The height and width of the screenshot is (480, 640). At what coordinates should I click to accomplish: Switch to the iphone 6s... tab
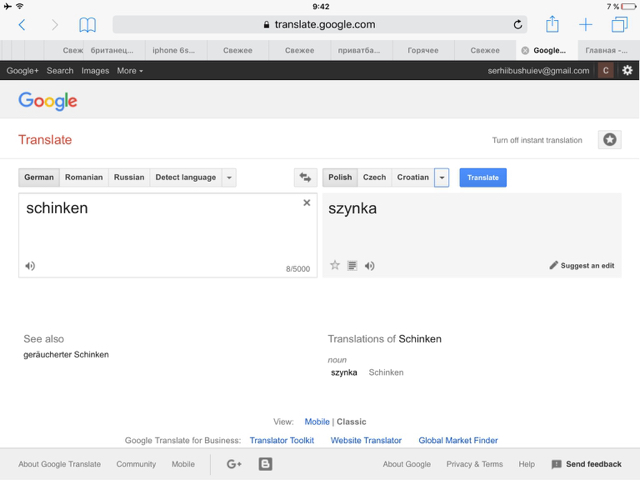(x=174, y=51)
